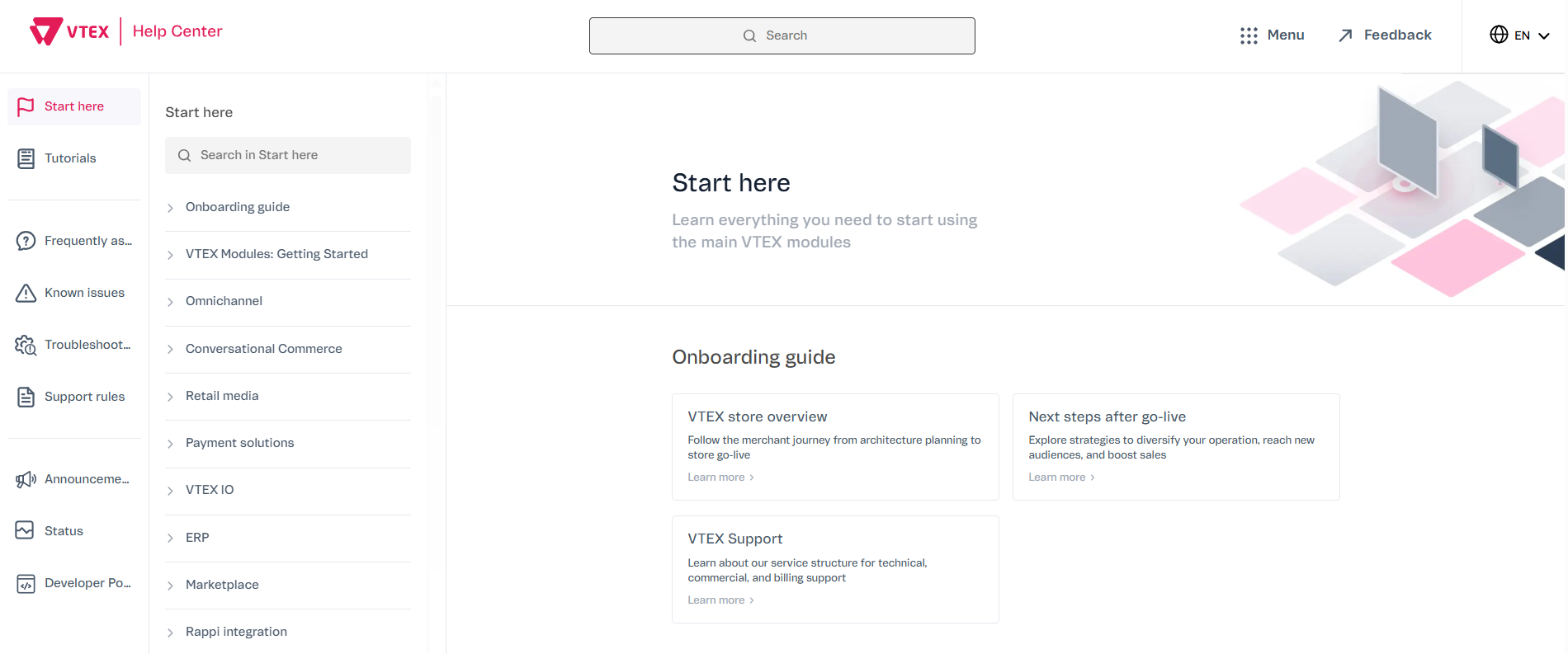Open the EN language dropdown
The height and width of the screenshot is (654, 1568).
tap(1519, 35)
